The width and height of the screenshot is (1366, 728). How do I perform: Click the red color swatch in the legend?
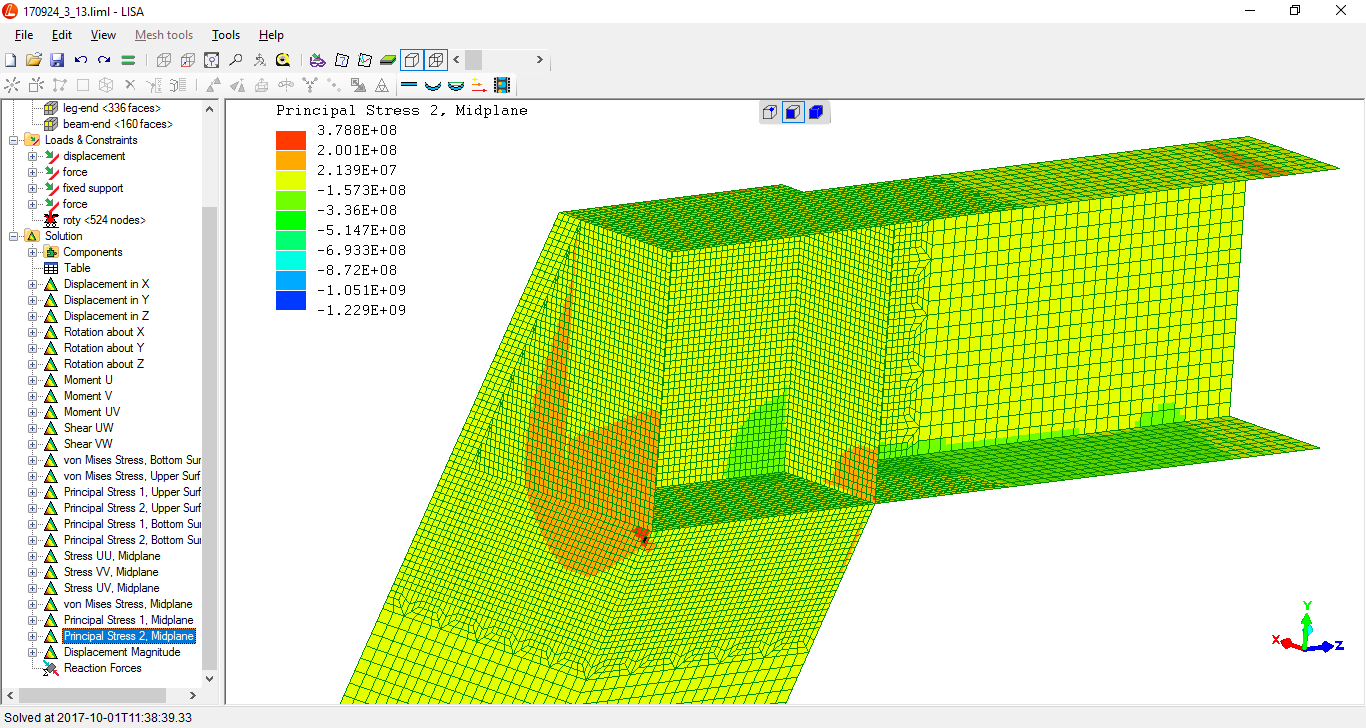pyautogui.click(x=291, y=140)
